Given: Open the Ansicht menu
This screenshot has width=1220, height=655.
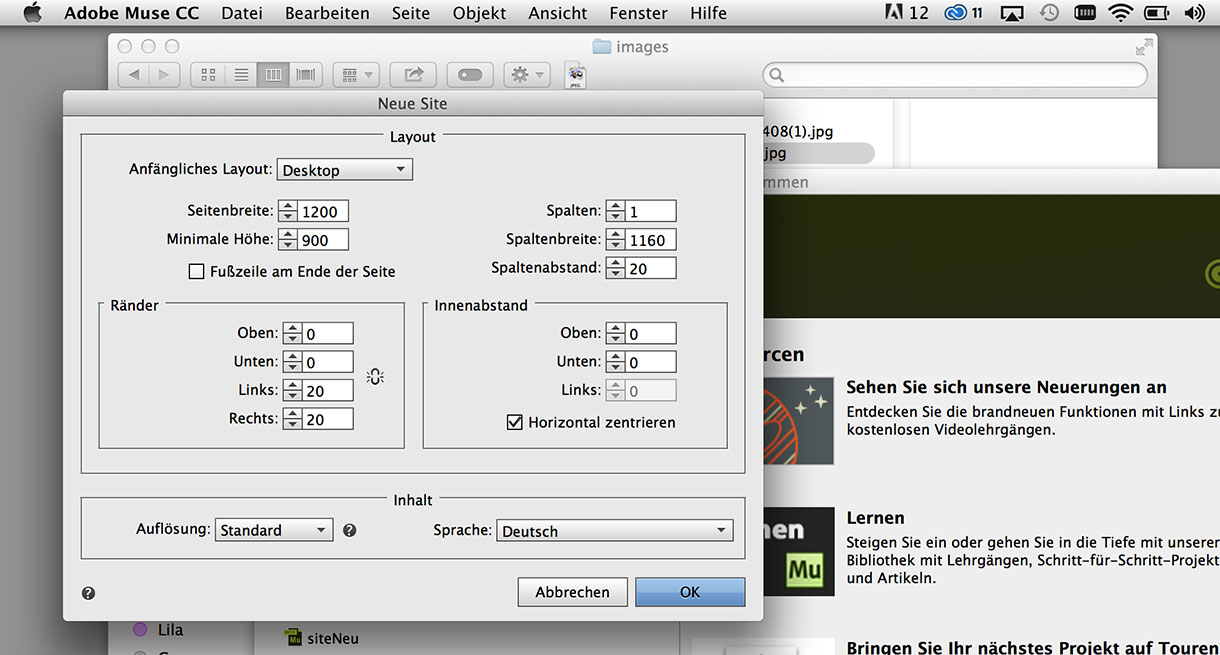Looking at the screenshot, I should click(558, 13).
